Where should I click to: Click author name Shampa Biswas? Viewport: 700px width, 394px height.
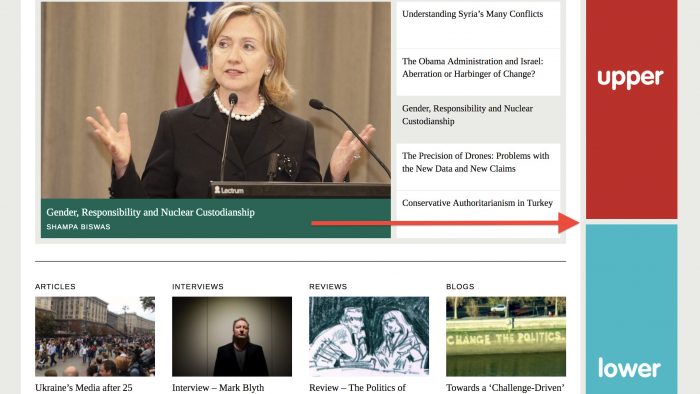pyautogui.click(x=78, y=227)
